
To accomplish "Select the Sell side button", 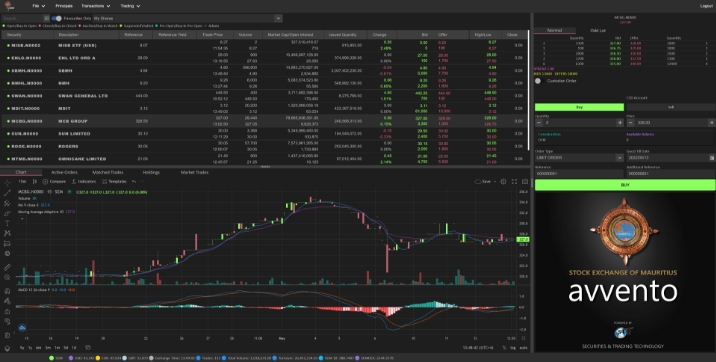I will pos(670,107).
